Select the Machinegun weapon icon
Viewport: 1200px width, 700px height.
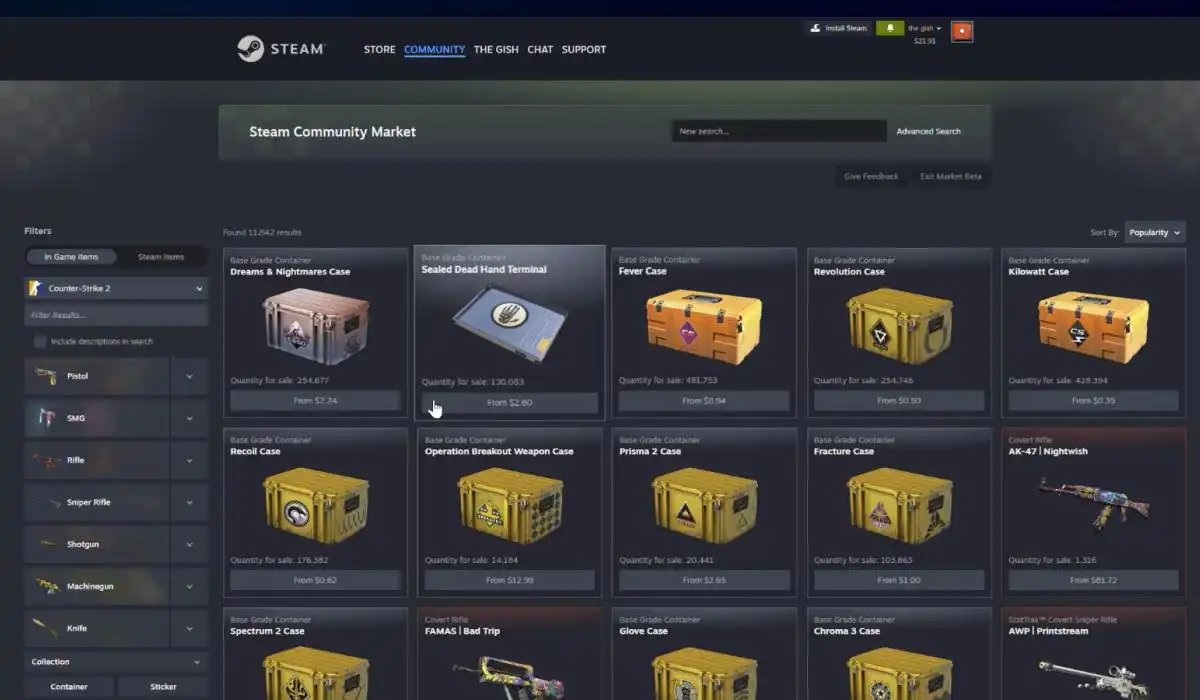click(x=46, y=586)
